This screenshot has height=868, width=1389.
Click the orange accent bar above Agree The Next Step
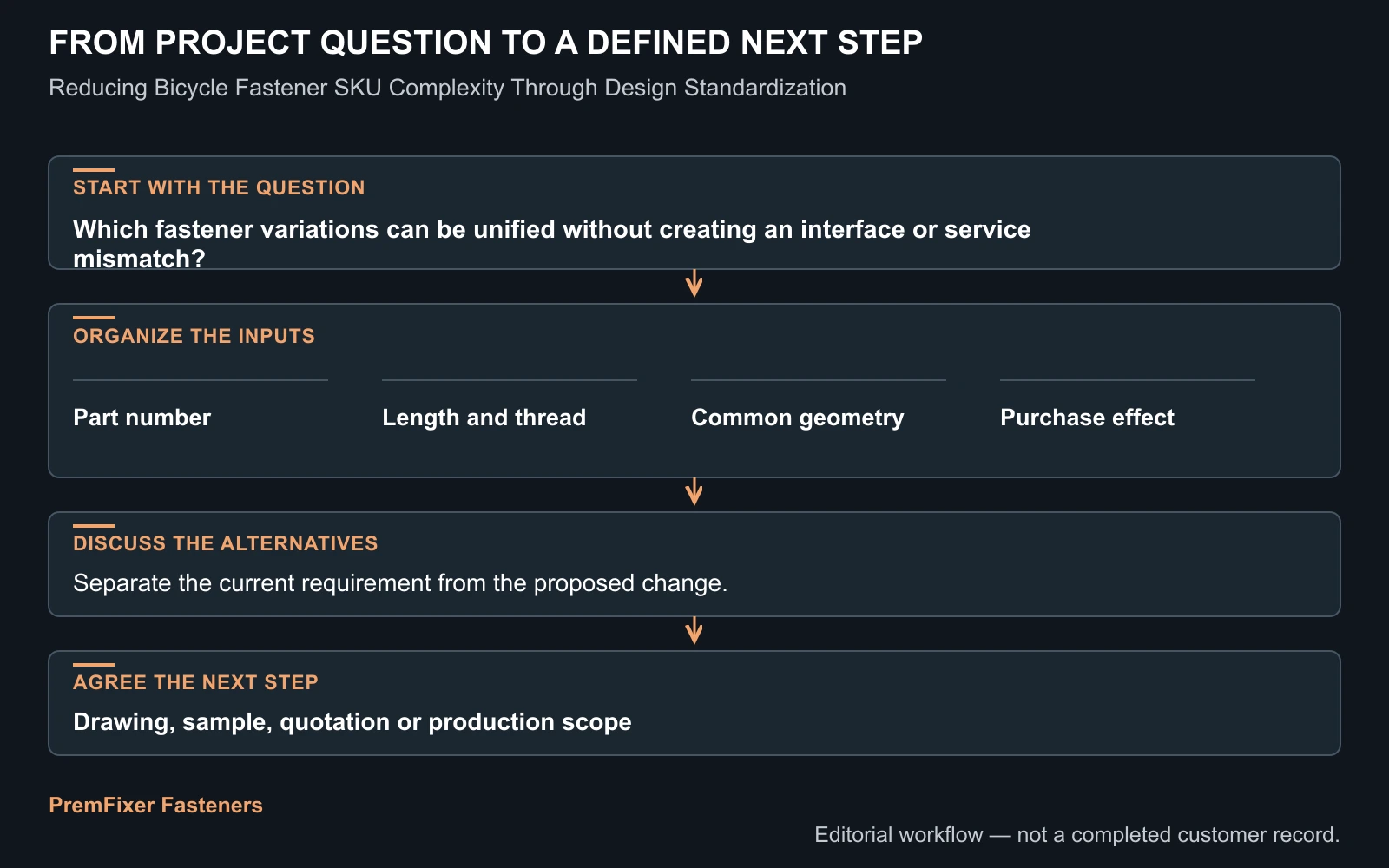(94, 665)
